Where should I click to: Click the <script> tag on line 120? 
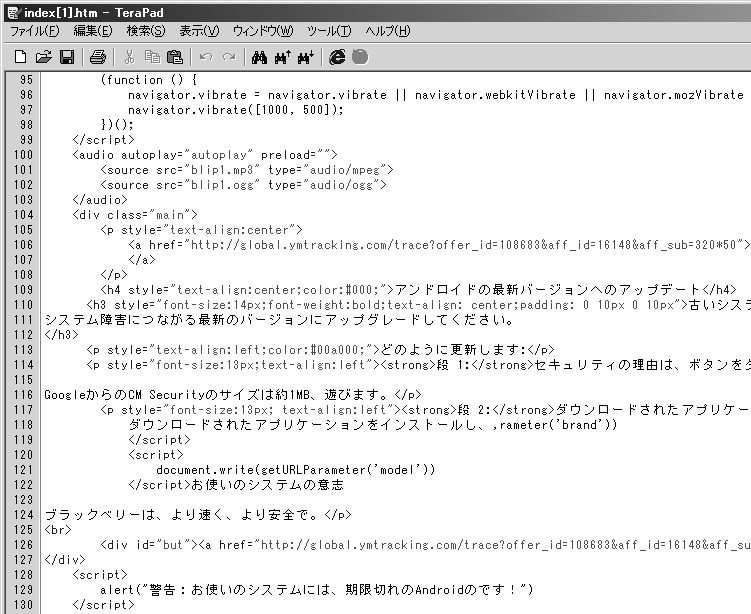(156, 455)
